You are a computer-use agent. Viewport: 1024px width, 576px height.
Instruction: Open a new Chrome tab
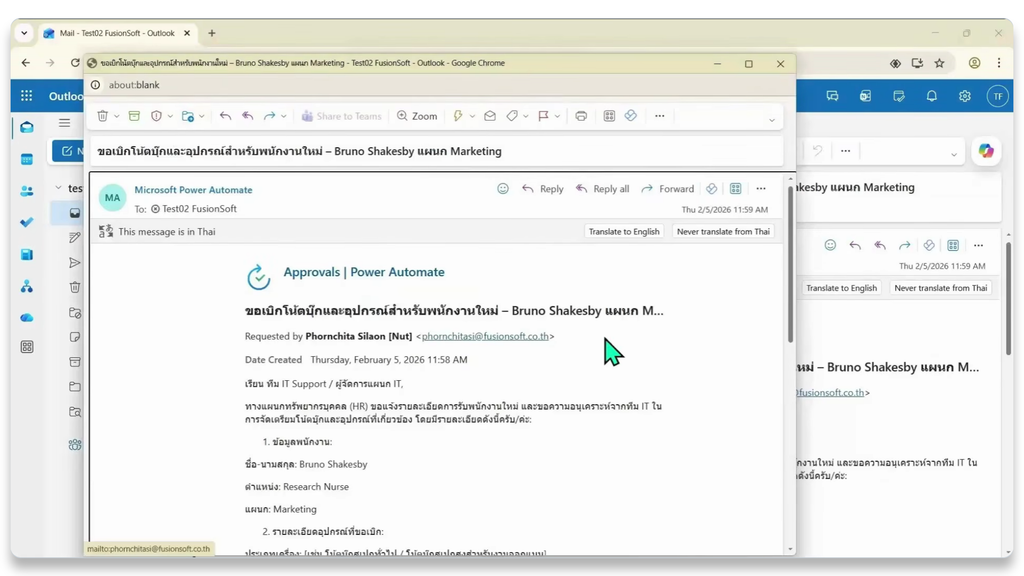pos(212,33)
